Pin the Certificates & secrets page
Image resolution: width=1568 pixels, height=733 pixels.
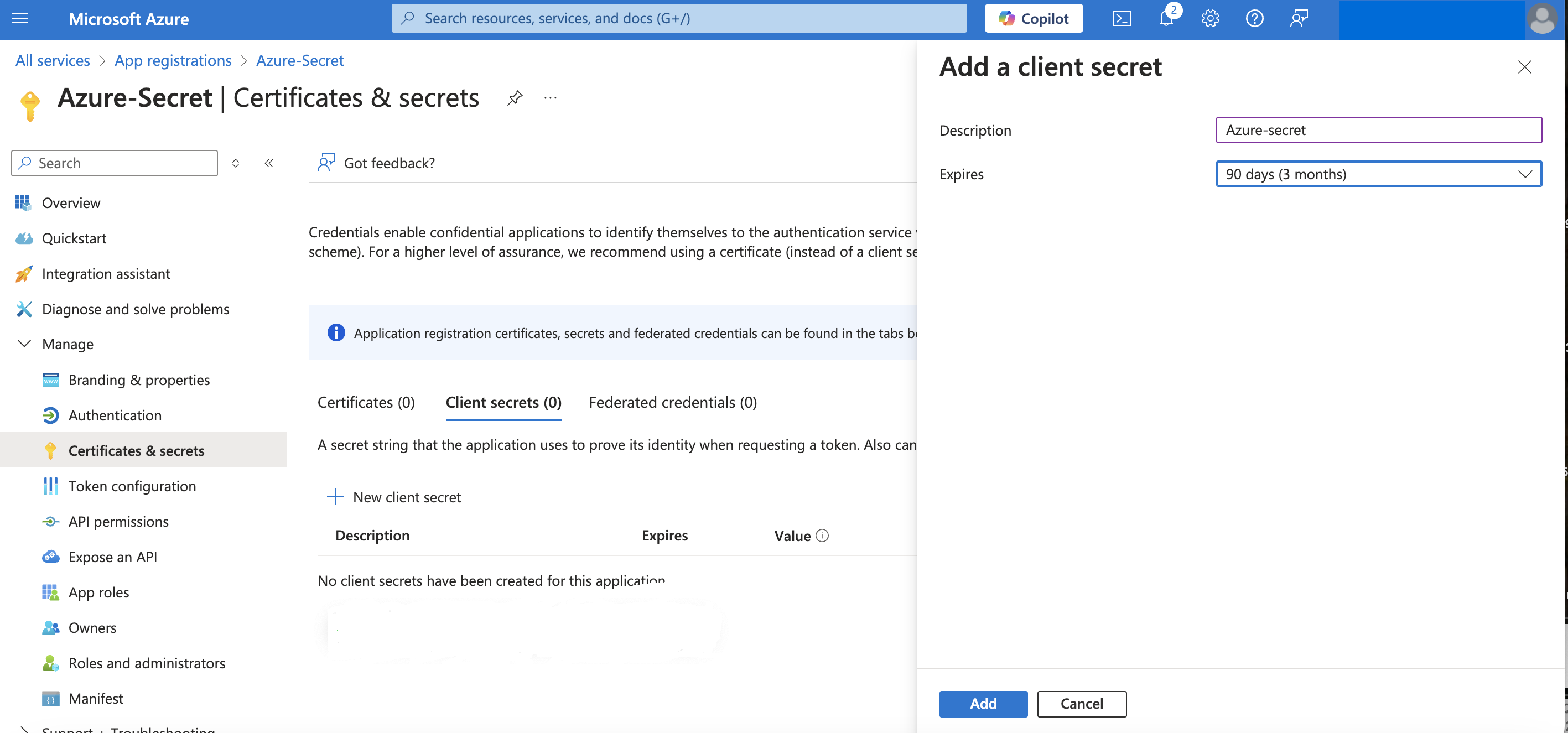point(515,98)
